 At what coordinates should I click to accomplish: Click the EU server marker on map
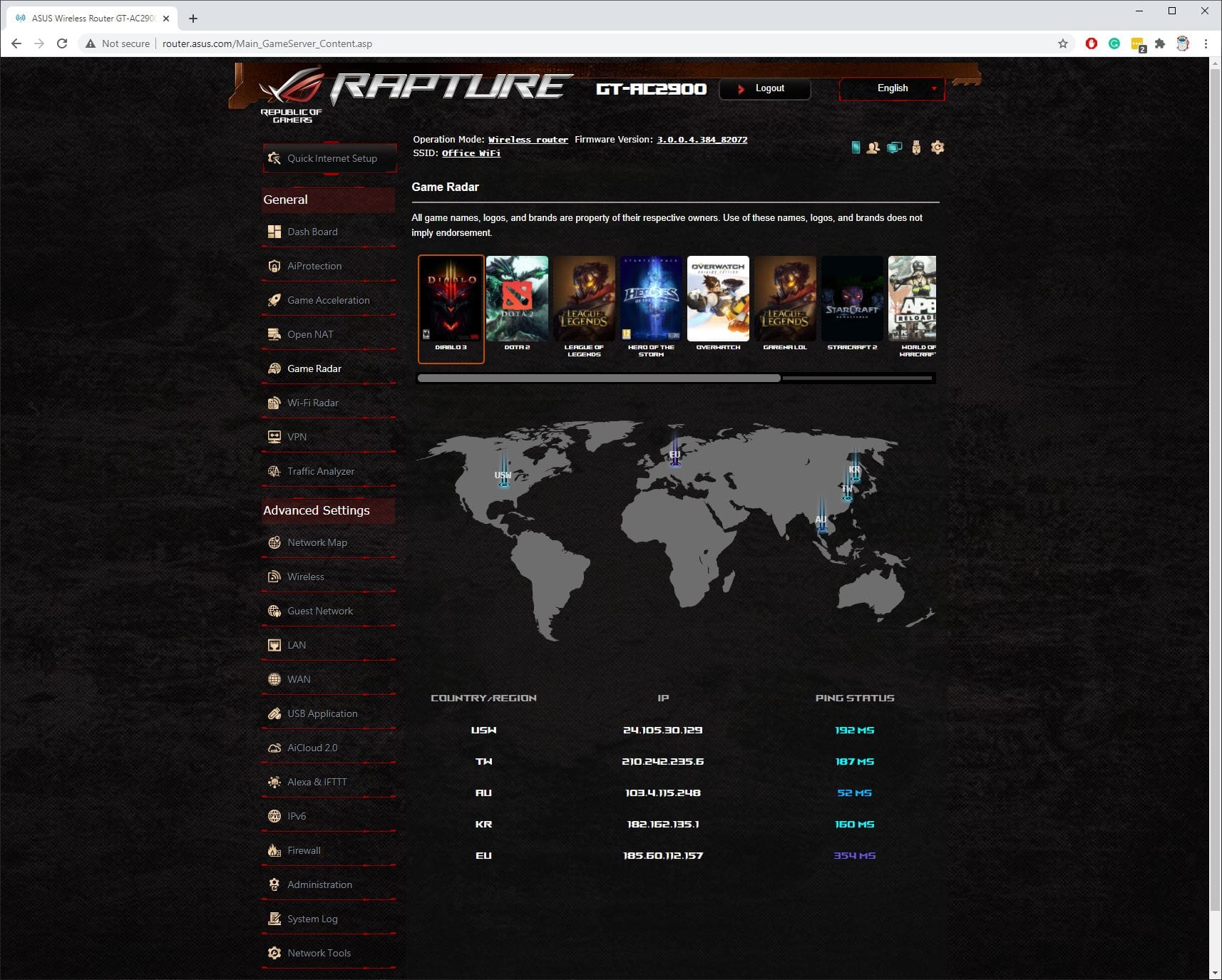674,450
